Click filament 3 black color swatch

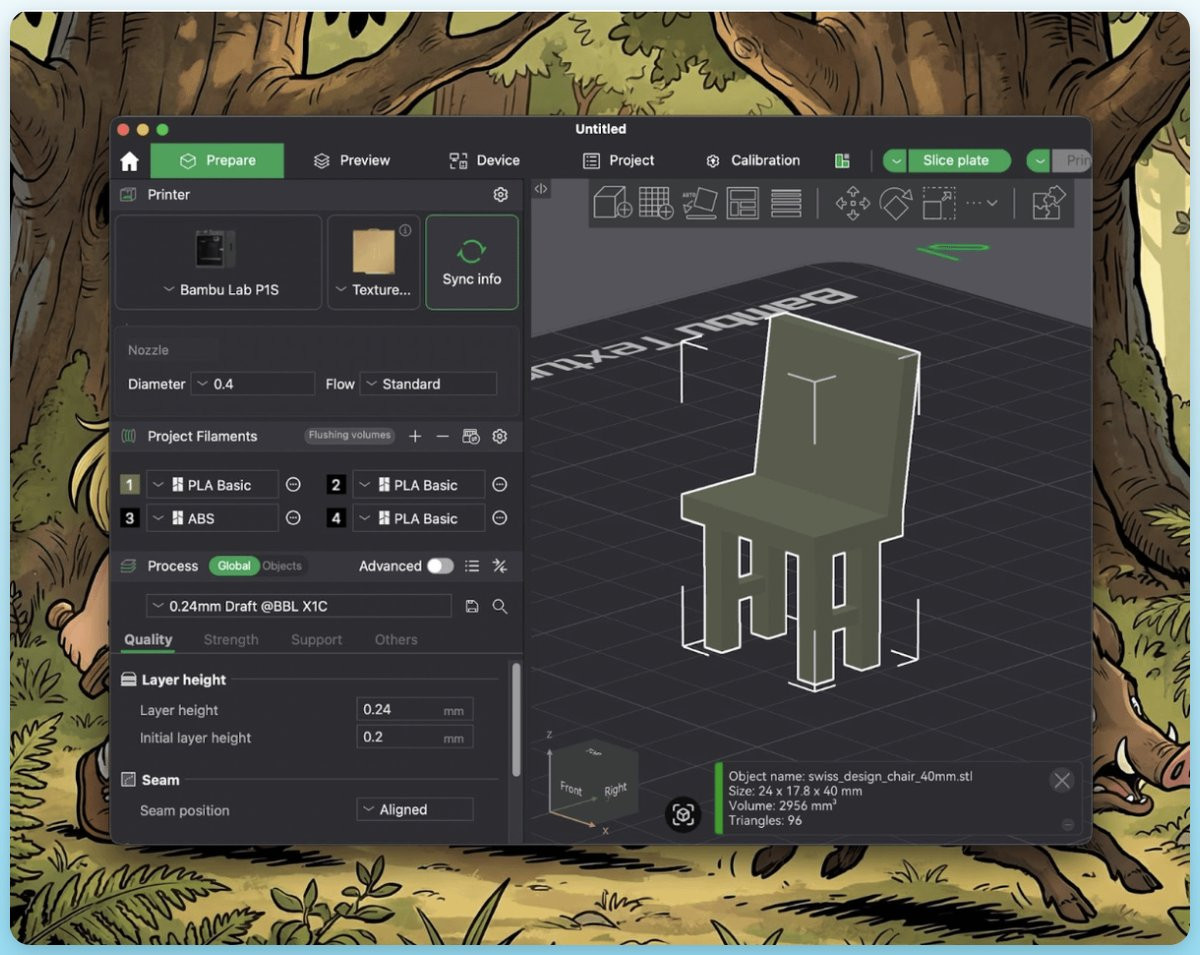coord(130,518)
